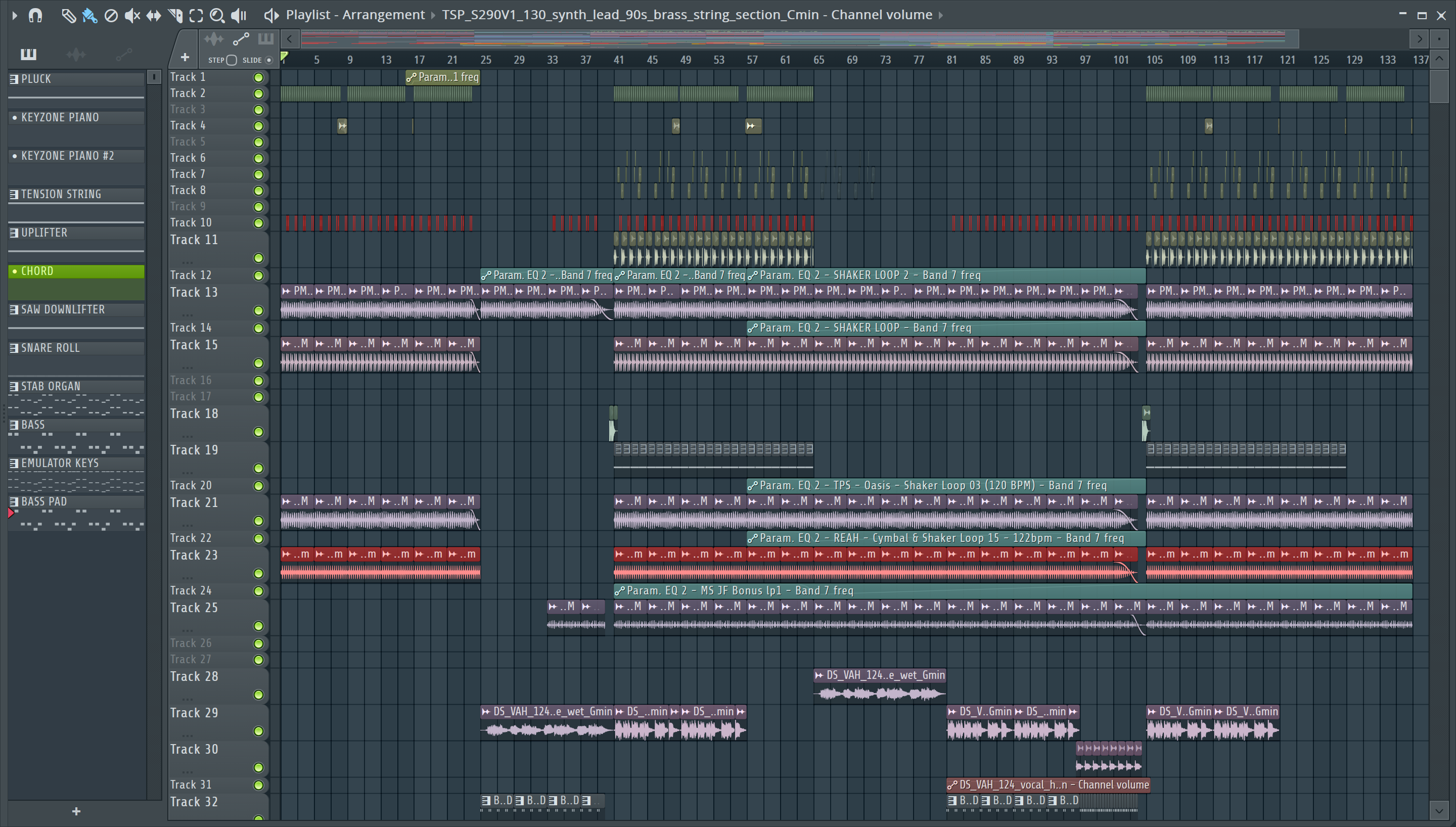Show automation clips in the picker

(124, 54)
